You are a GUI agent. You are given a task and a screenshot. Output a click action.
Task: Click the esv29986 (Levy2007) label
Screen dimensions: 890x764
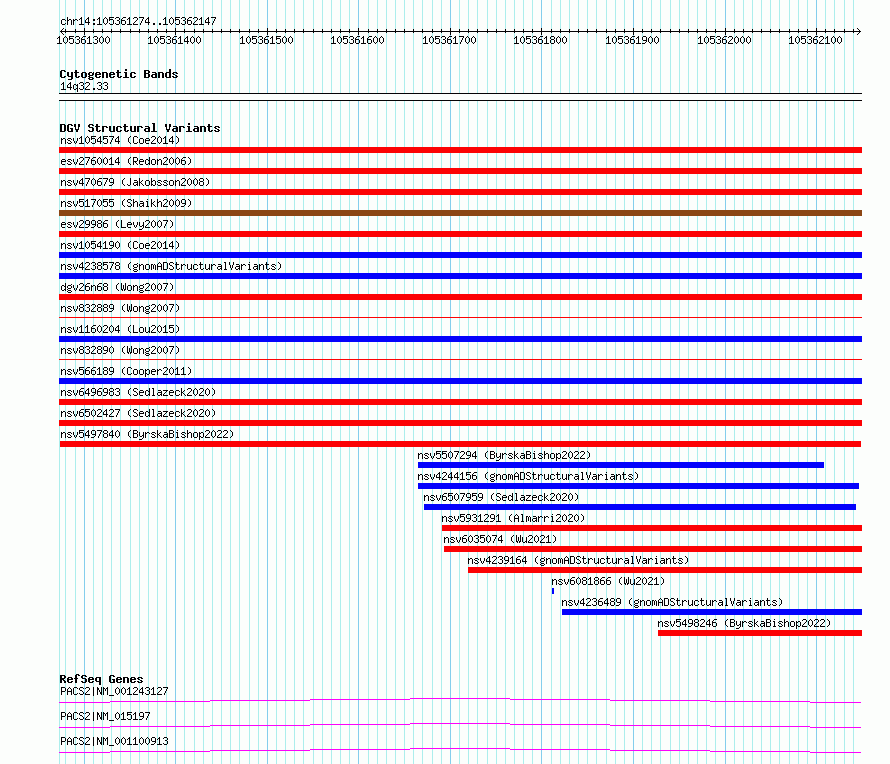pyautogui.click(x=117, y=224)
